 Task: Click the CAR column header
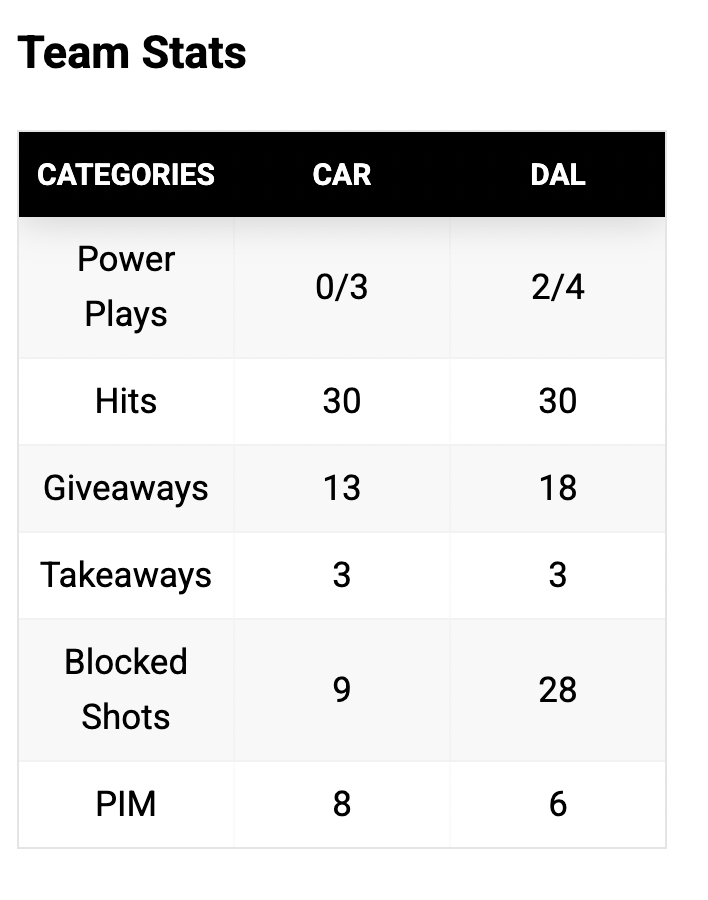tap(342, 175)
